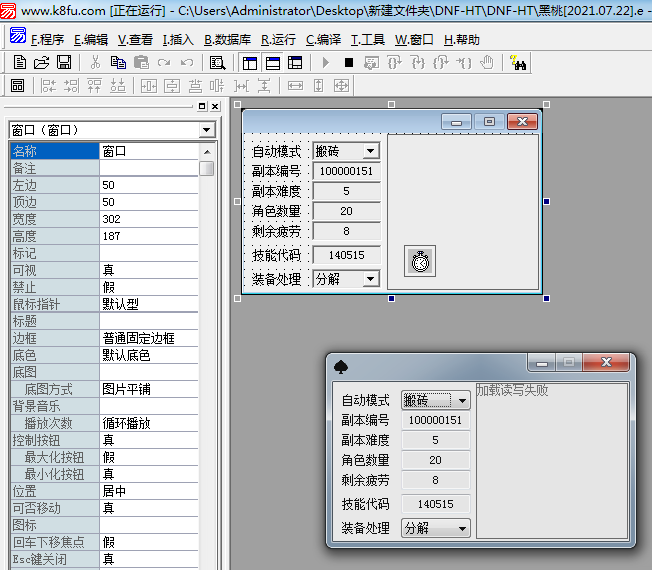652x570 pixels.
Task: Click the 宽度 property value 302
Action: pyautogui.click(x=155, y=219)
